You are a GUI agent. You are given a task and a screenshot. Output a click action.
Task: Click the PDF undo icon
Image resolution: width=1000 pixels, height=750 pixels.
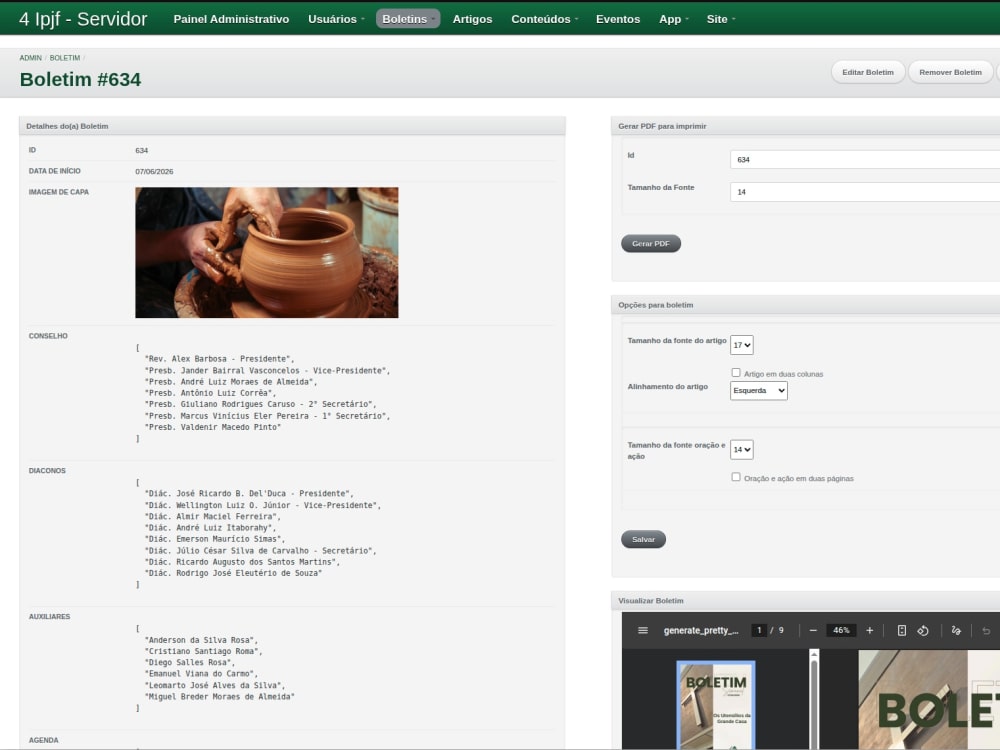point(986,630)
